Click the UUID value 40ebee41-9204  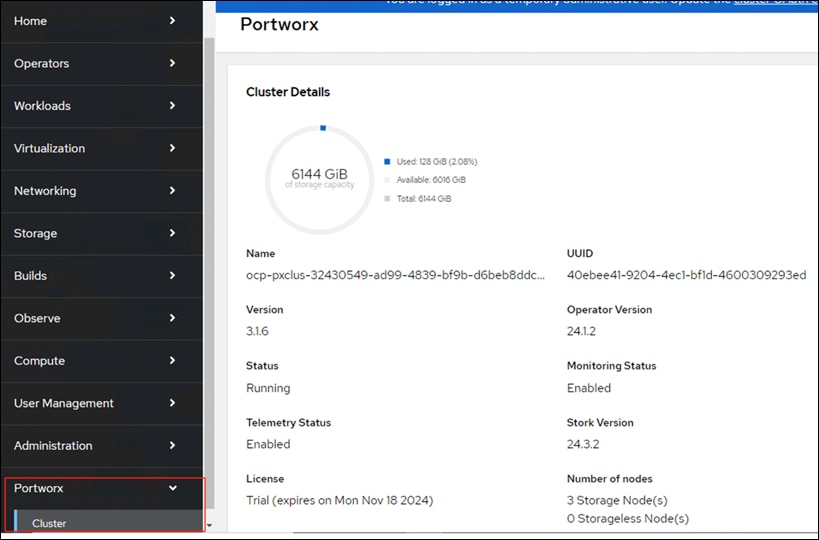click(x=686, y=275)
